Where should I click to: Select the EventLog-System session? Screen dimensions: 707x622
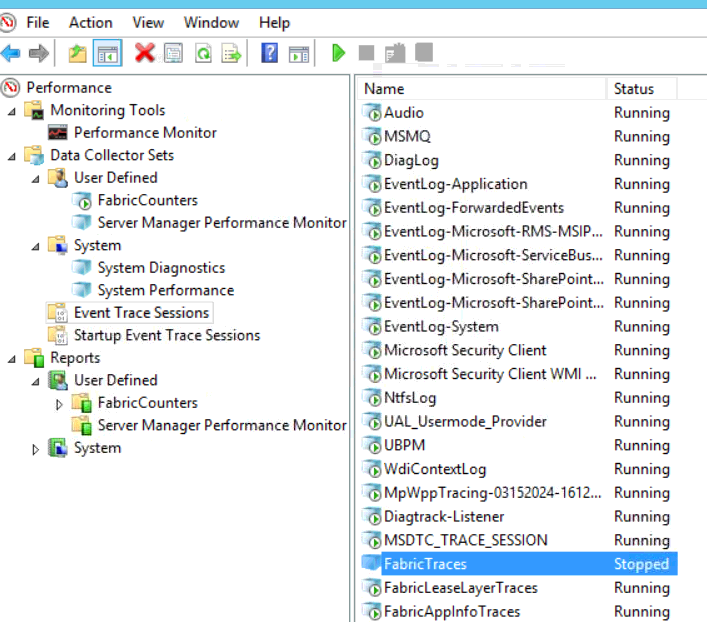tap(441, 326)
